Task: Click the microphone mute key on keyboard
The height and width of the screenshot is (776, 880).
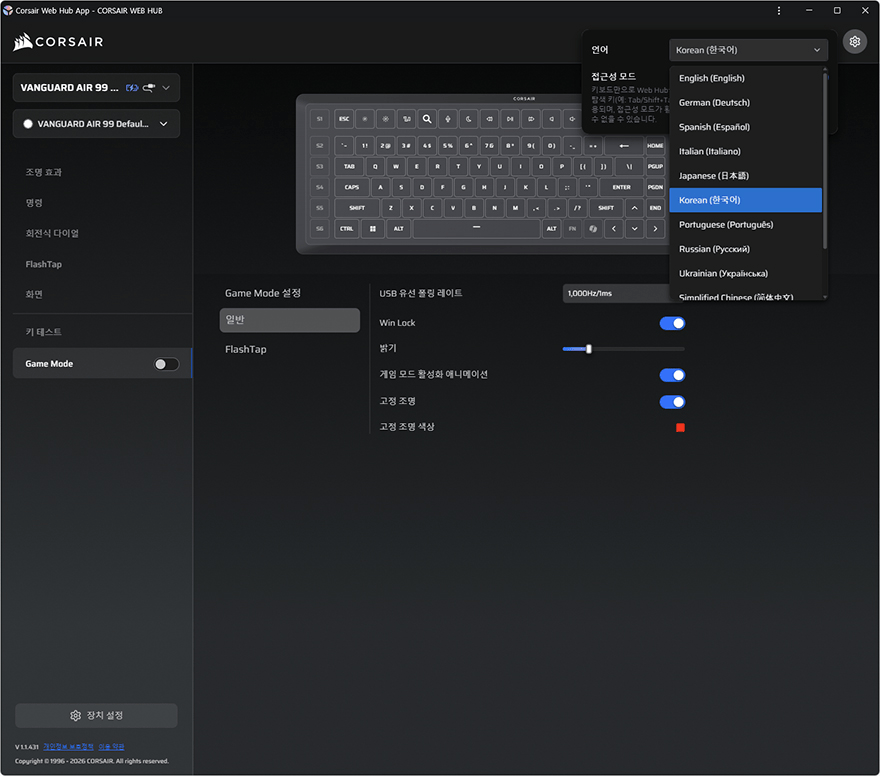Action: point(448,119)
